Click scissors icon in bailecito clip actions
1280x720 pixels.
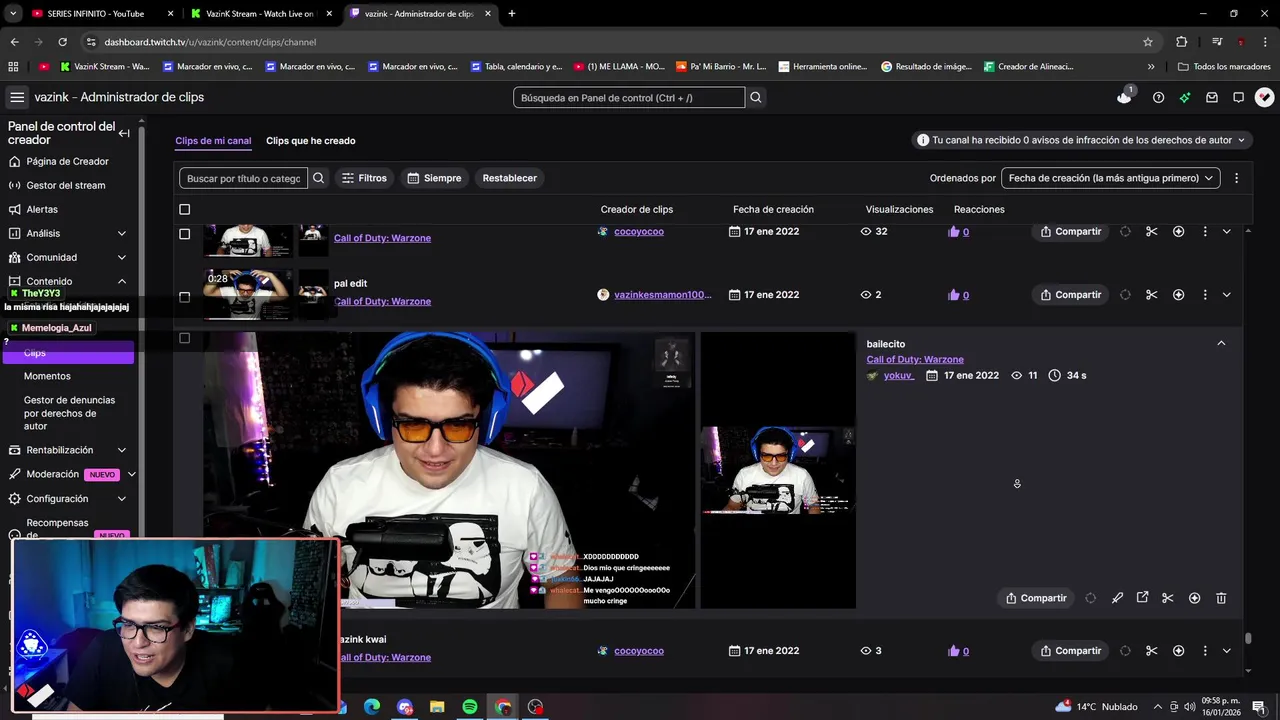1167,598
